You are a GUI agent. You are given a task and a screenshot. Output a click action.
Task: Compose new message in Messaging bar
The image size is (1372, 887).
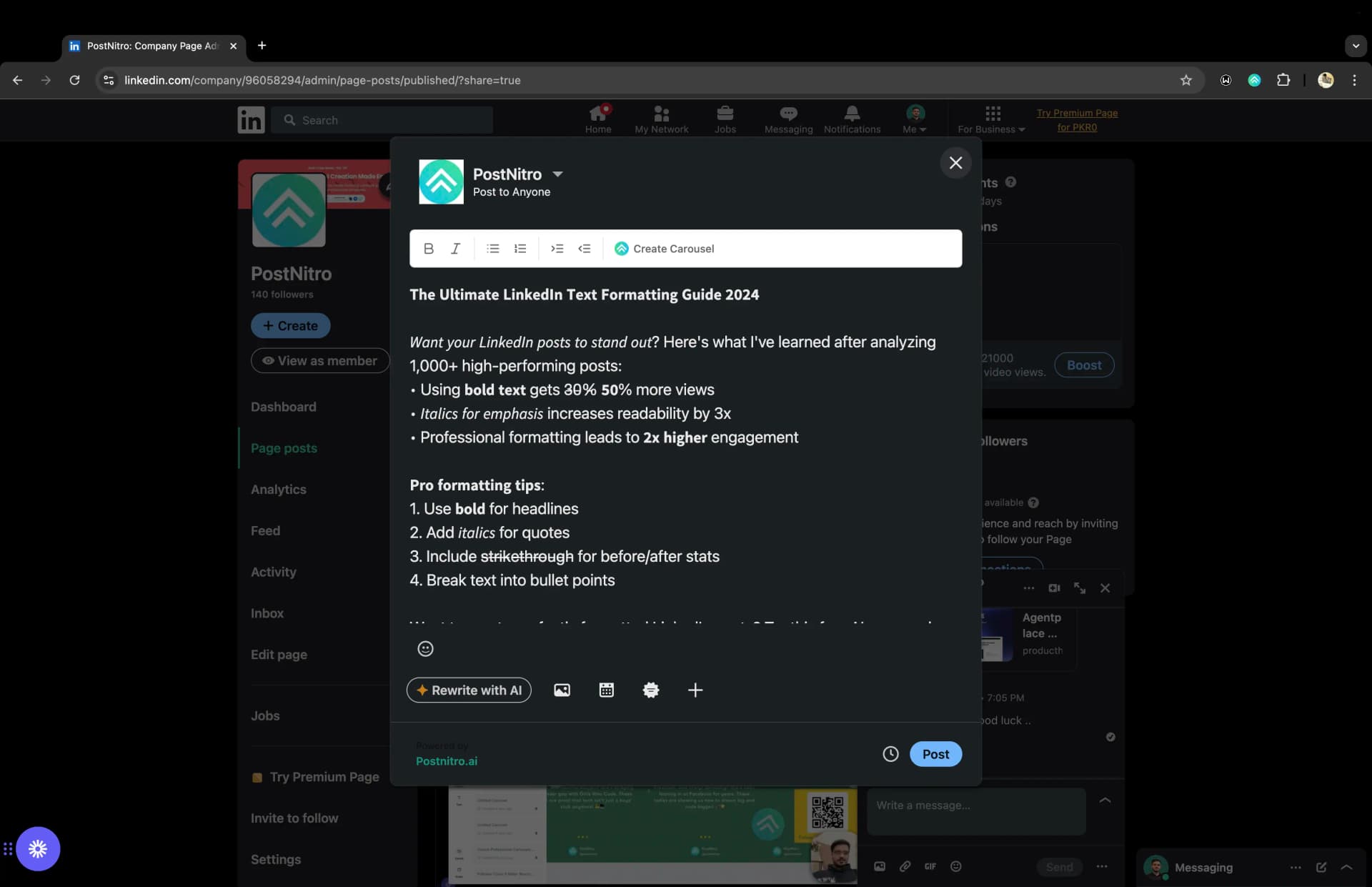click(x=1321, y=867)
